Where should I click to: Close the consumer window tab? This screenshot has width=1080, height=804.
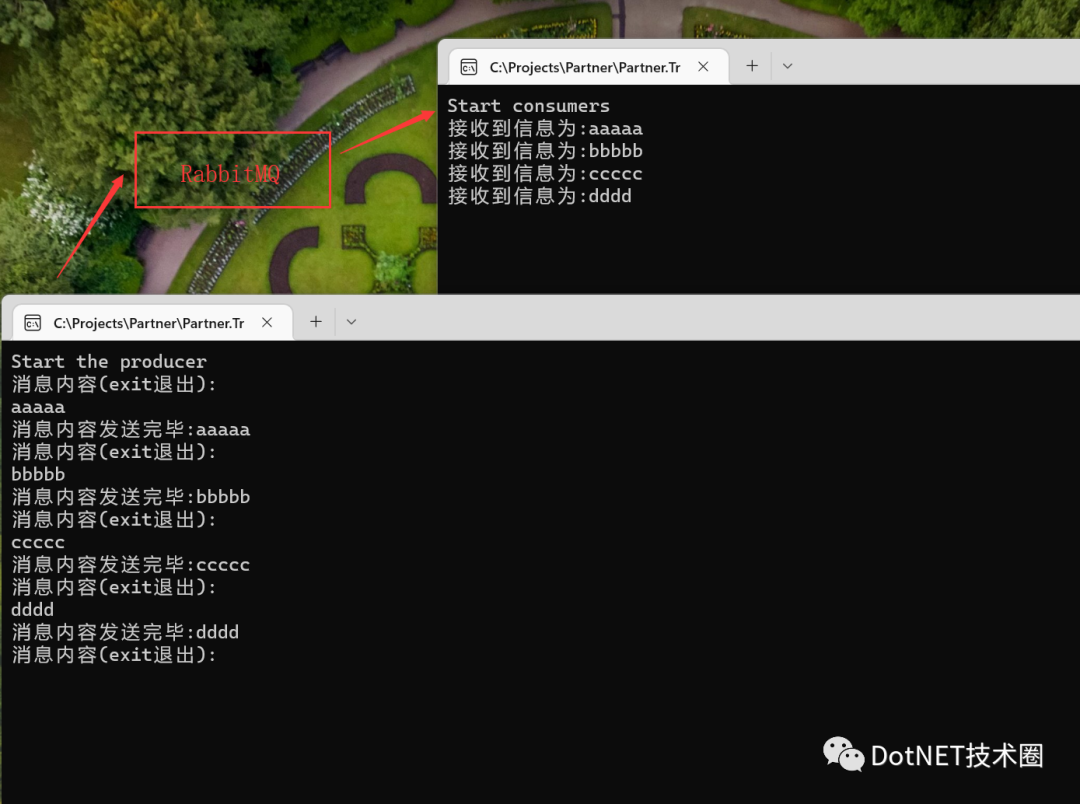pyautogui.click(x=703, y=66)
